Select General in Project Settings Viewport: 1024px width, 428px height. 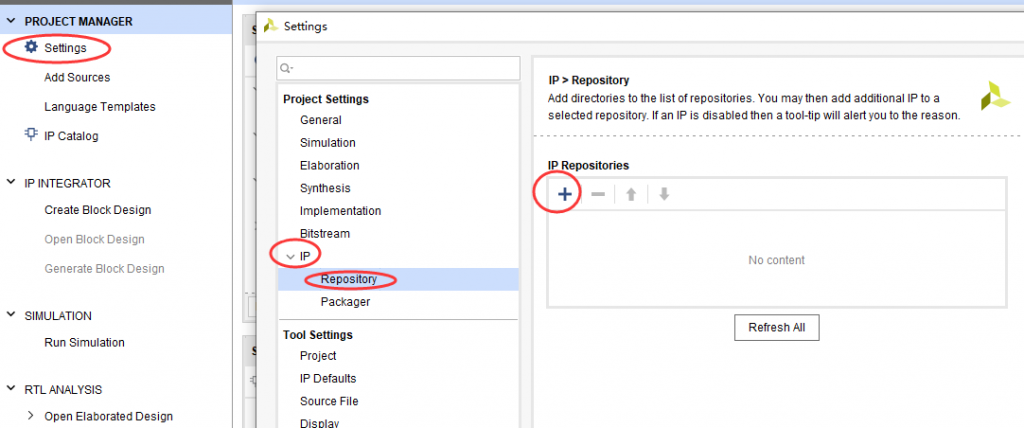tap(321, 120)
